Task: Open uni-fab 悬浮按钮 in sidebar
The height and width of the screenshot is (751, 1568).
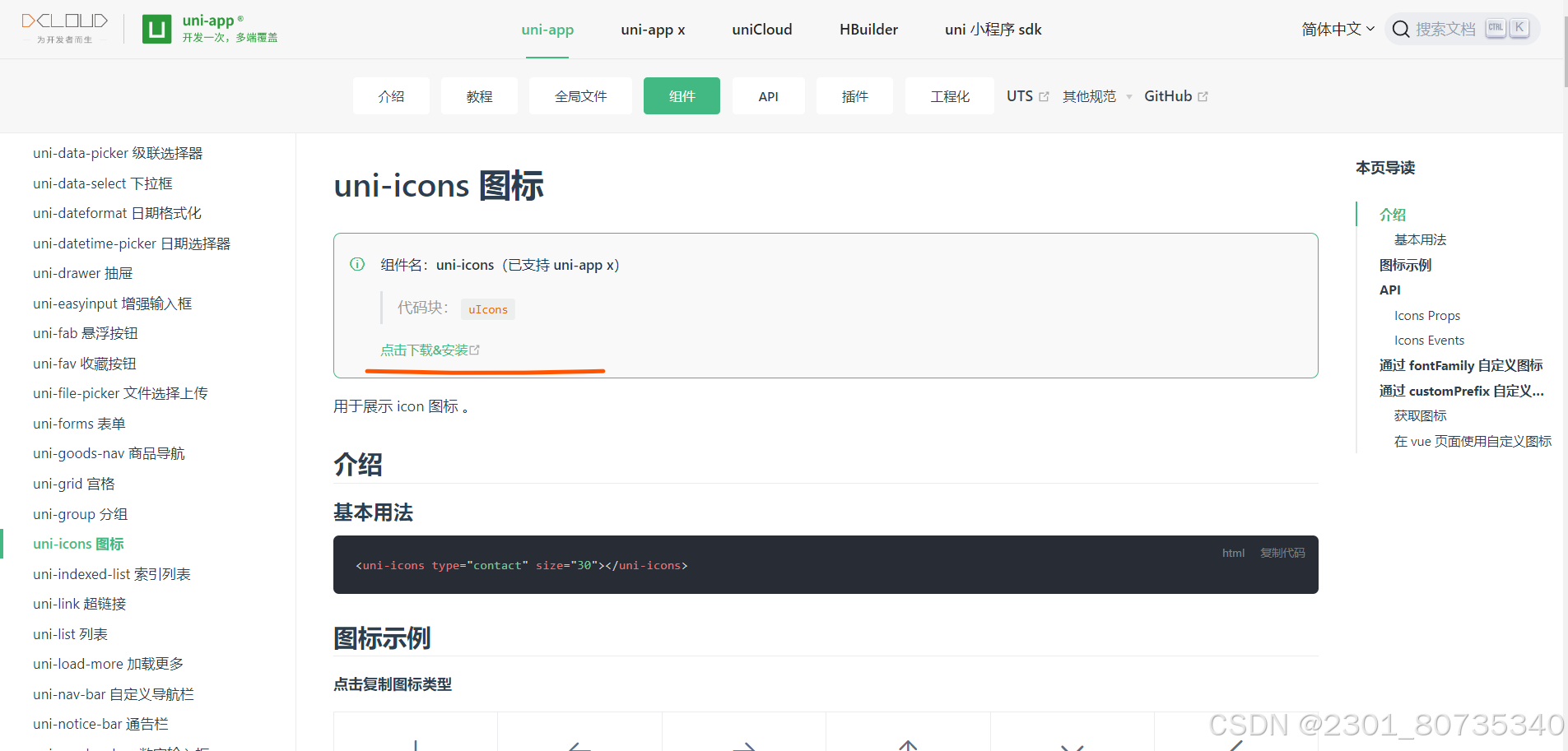Action: pos(86,333)
